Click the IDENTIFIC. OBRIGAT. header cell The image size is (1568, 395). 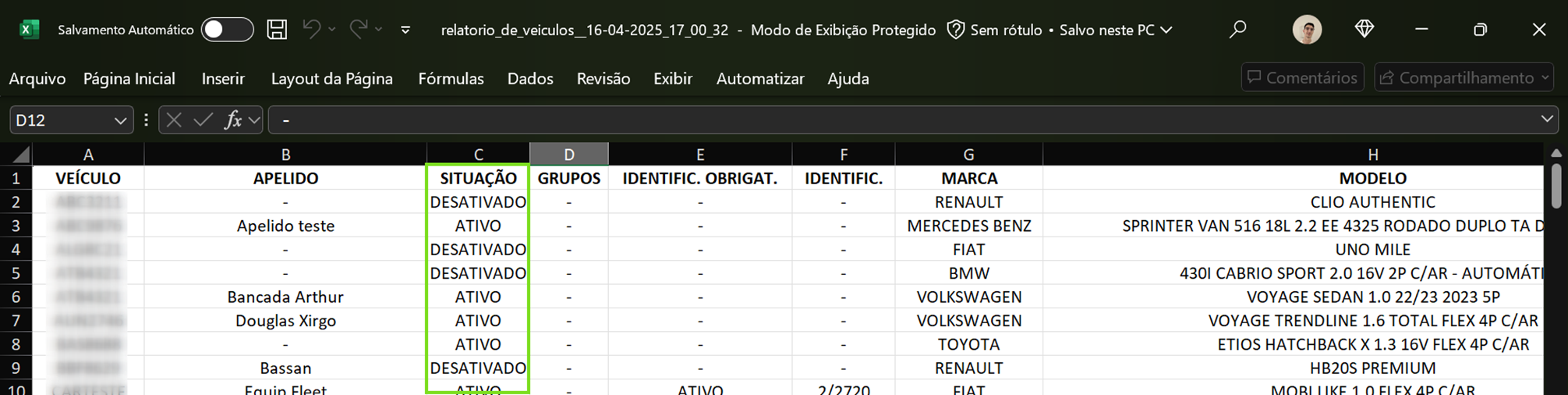point(700,178)
